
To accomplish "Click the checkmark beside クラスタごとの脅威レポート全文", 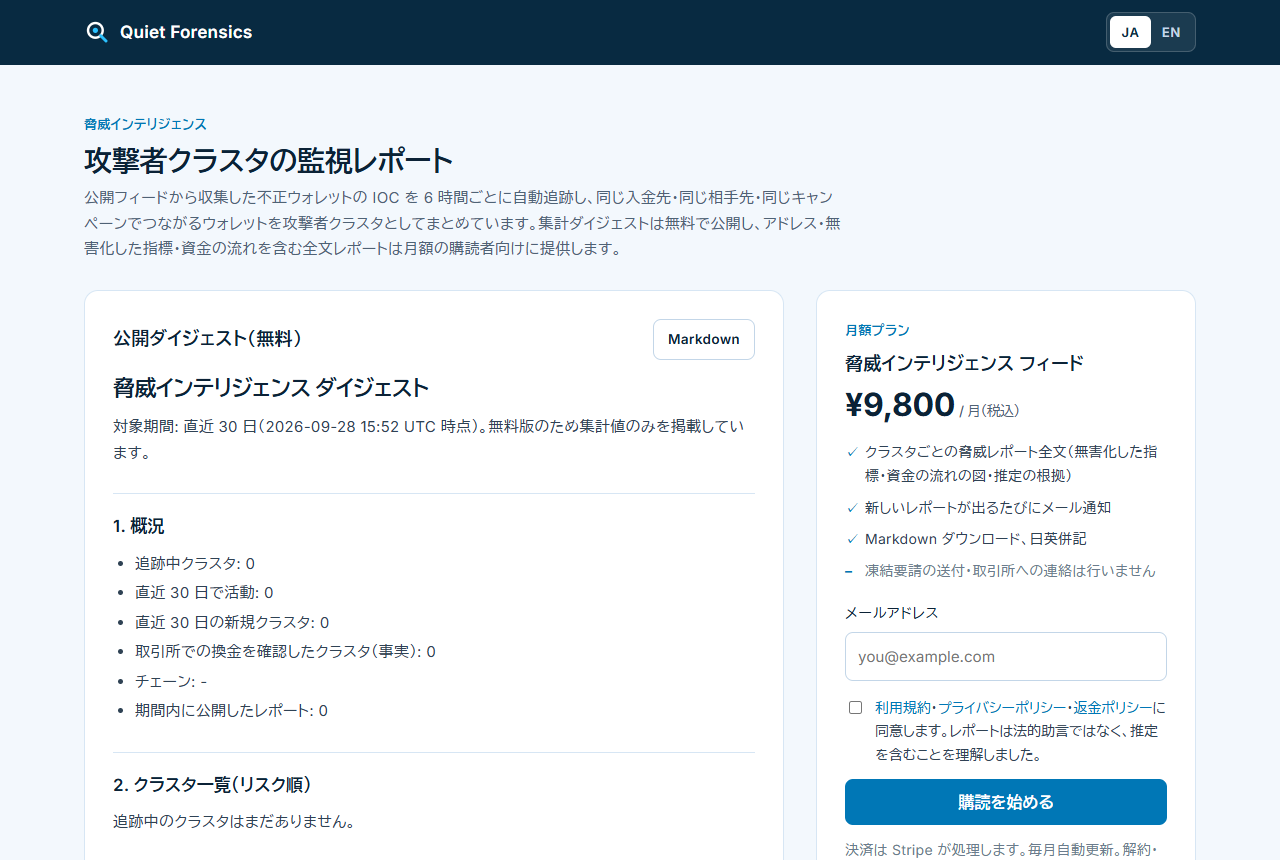I will pyautogui.click(x=852, y=452).
